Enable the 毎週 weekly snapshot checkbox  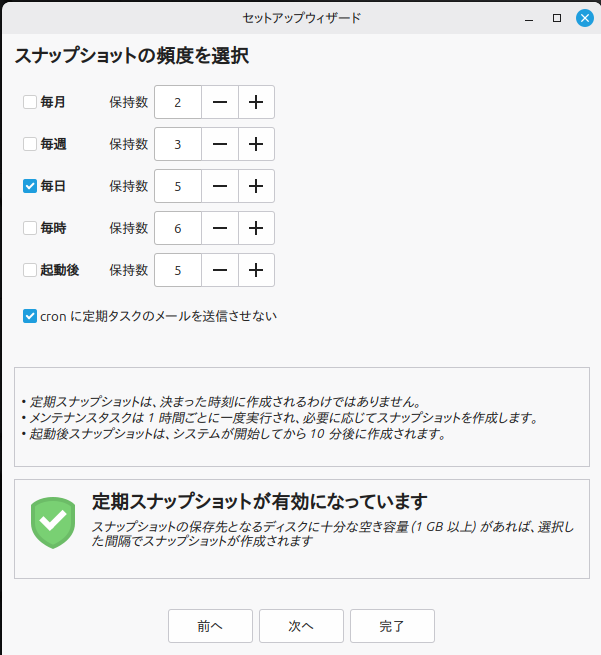tap(30, 144)
